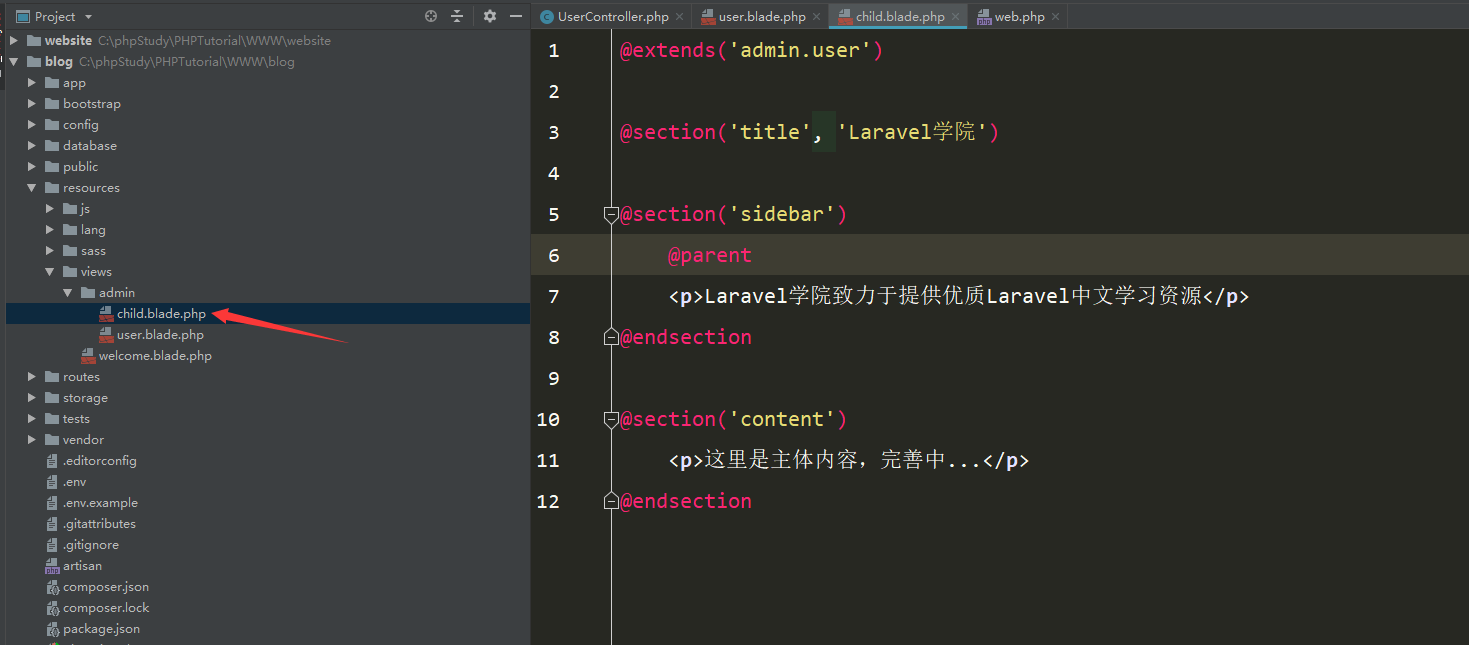Switch to UserController.php tab

[x=613, y=17]
